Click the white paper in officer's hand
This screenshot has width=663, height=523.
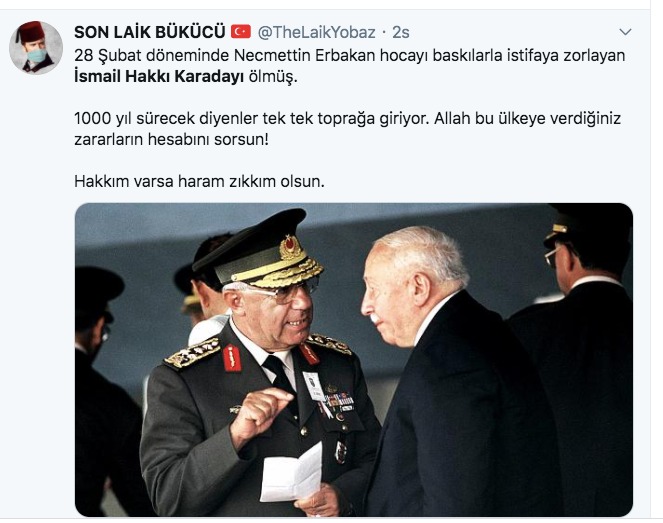(292, 474)
